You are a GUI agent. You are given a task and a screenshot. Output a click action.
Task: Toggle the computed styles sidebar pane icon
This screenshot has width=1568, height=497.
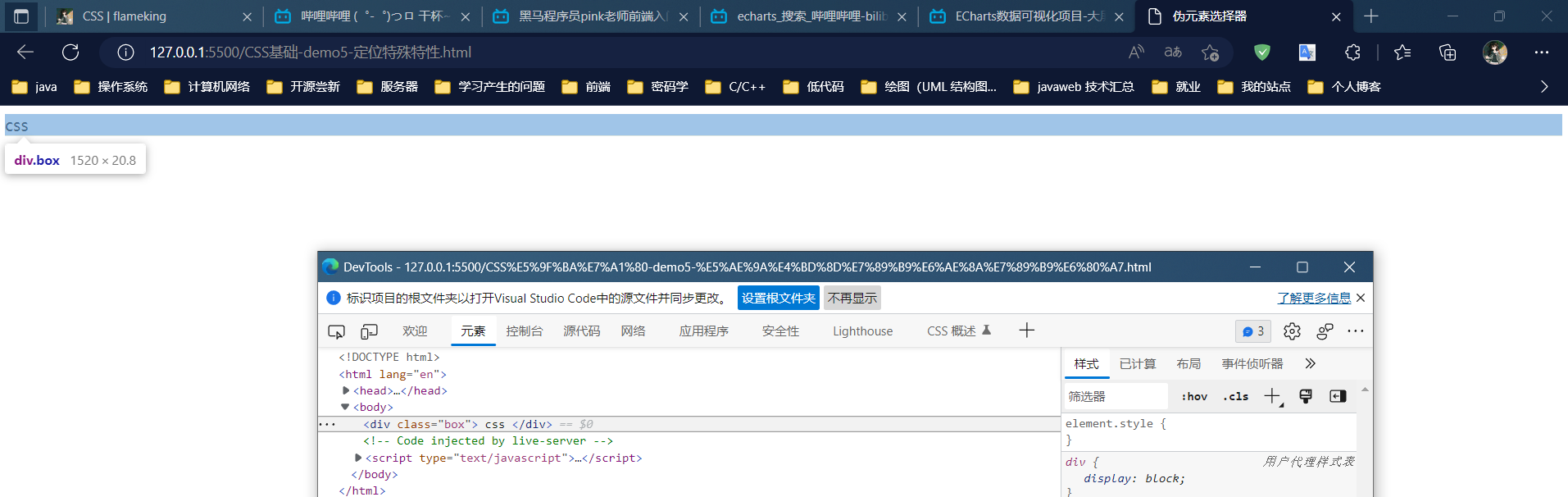(1338, 397)
